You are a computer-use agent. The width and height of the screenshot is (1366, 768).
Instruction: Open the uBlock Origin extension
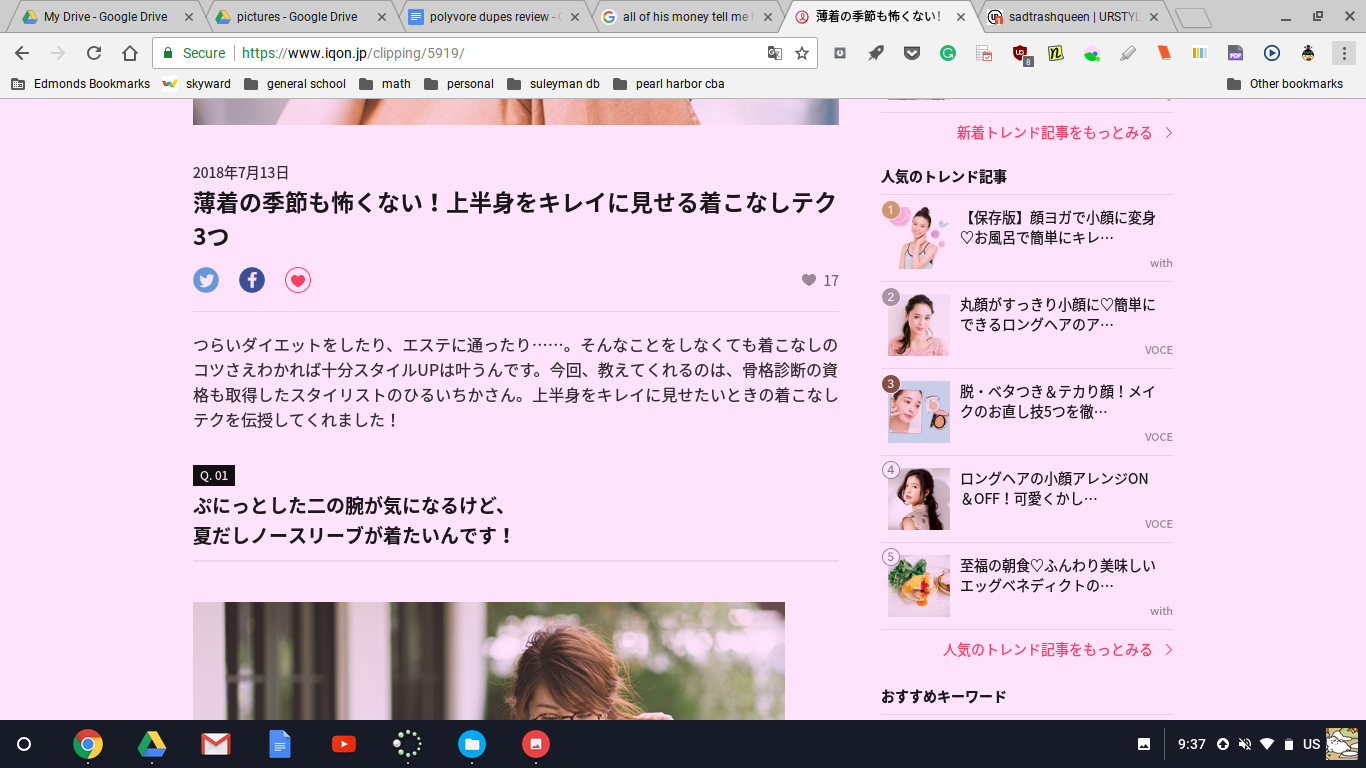[1020, 54]
